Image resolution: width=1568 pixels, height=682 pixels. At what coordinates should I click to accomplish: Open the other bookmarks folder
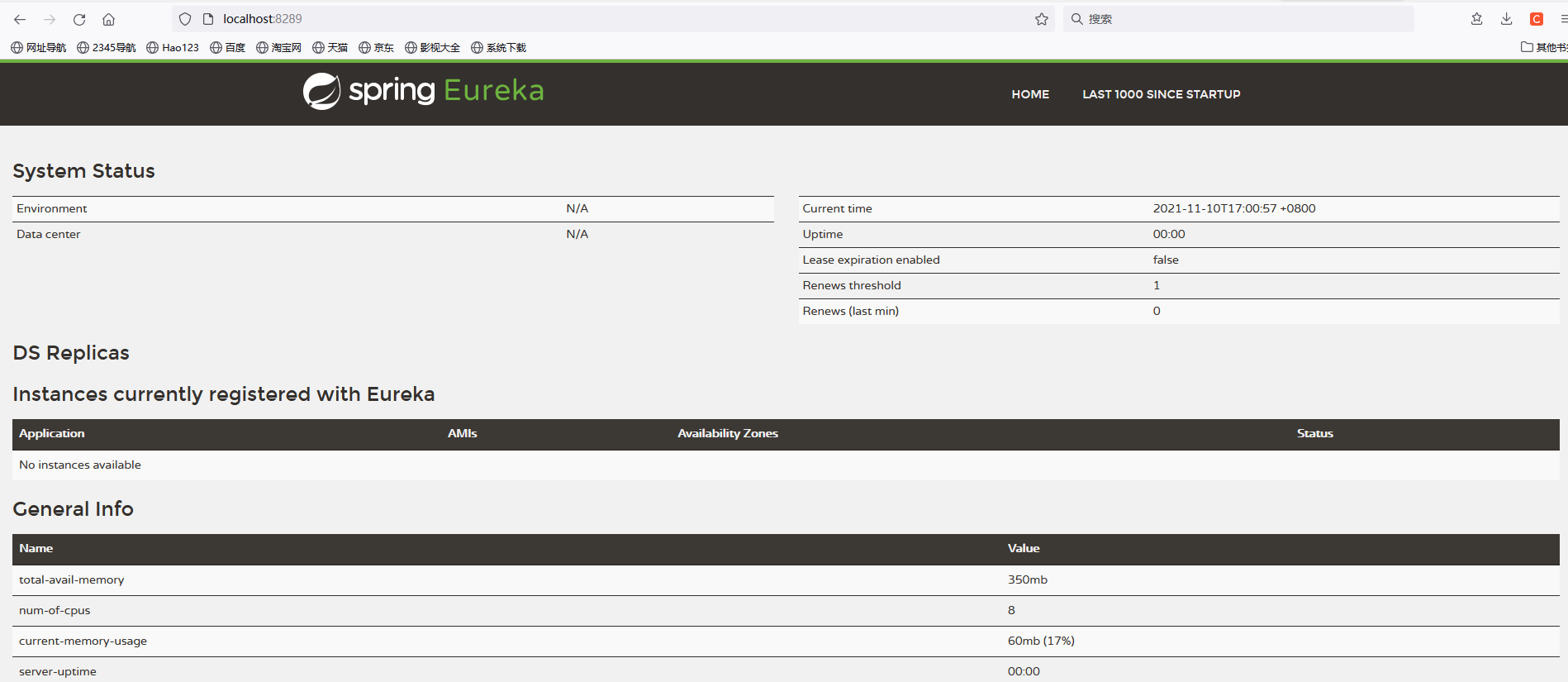[1544, 48]
